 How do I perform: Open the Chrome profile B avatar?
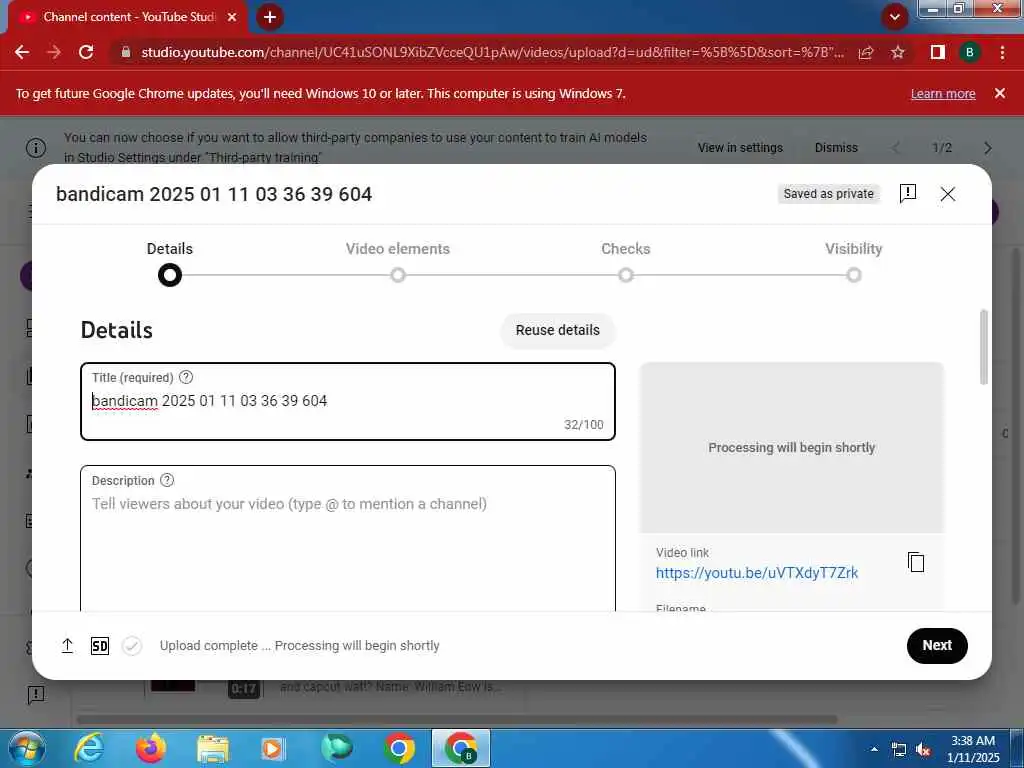pyautogui.click(x=970, y=52)
